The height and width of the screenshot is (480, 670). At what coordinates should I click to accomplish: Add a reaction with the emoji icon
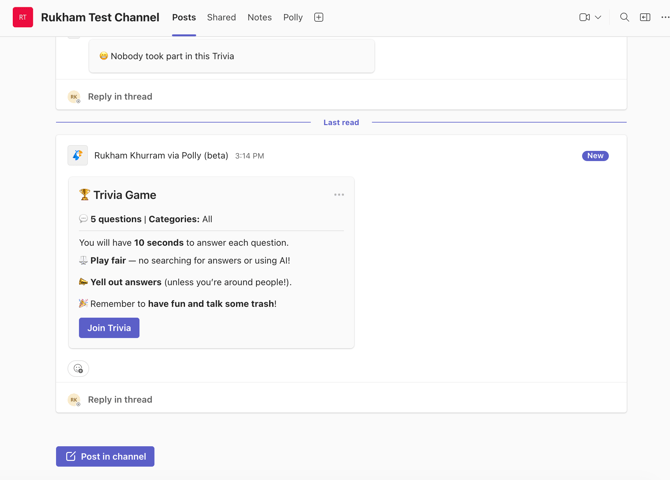pos(78,369)
